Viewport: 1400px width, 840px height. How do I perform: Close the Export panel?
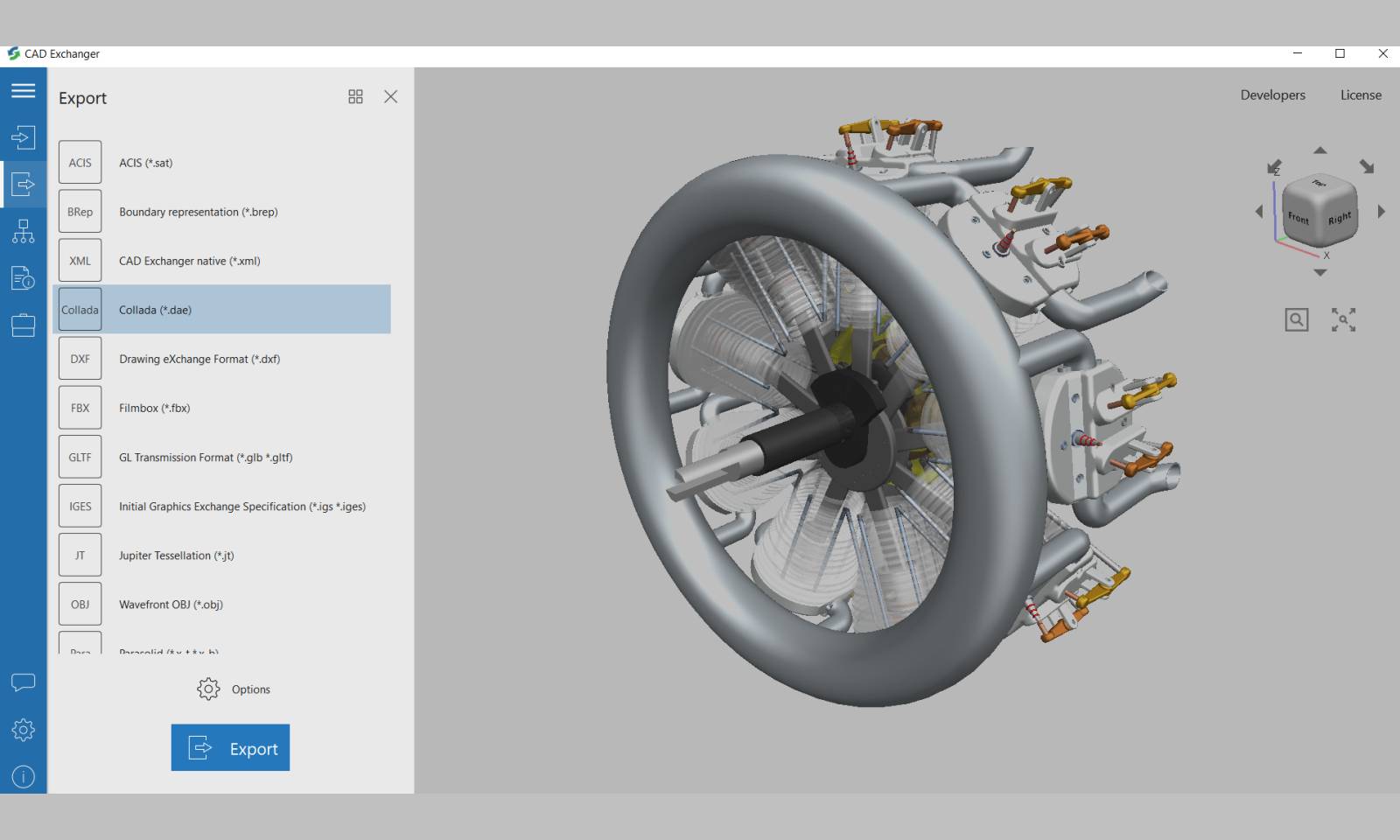(391, 97)
